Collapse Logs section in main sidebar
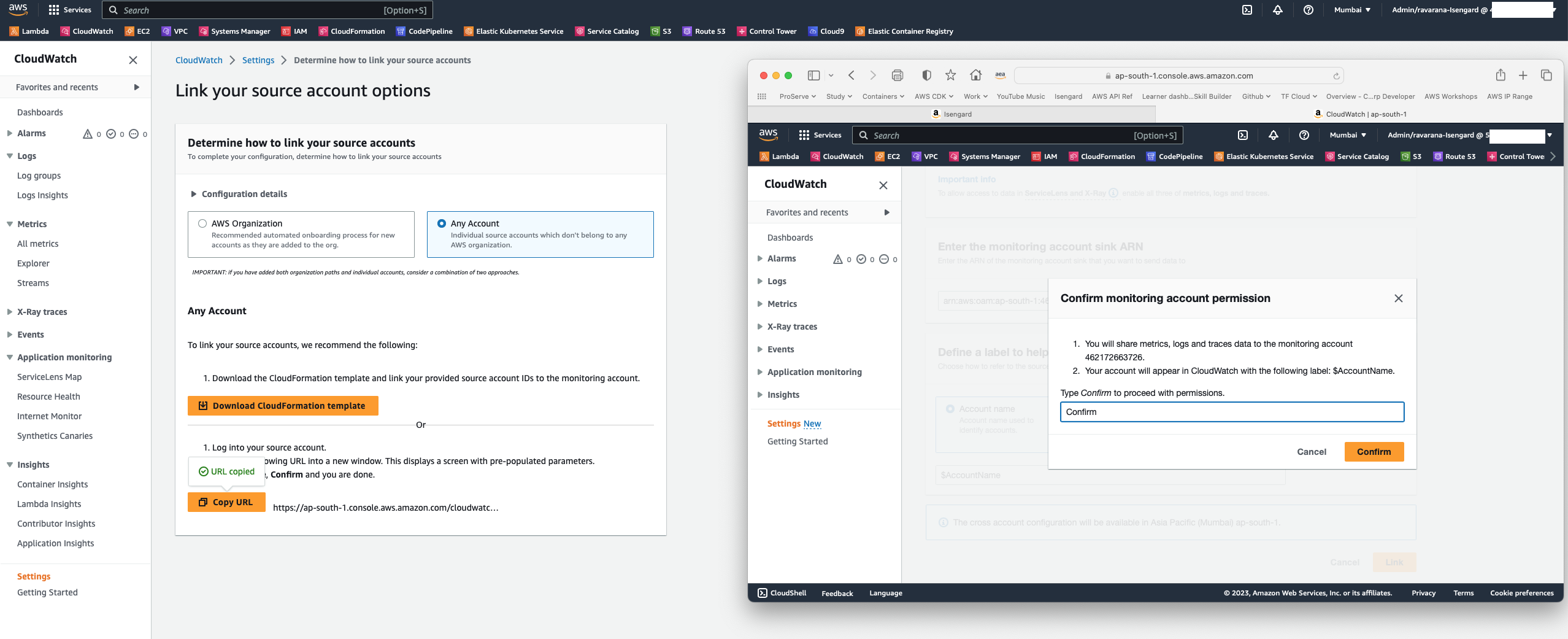This screenshot has width=1568, height=639. click(9, 156)
